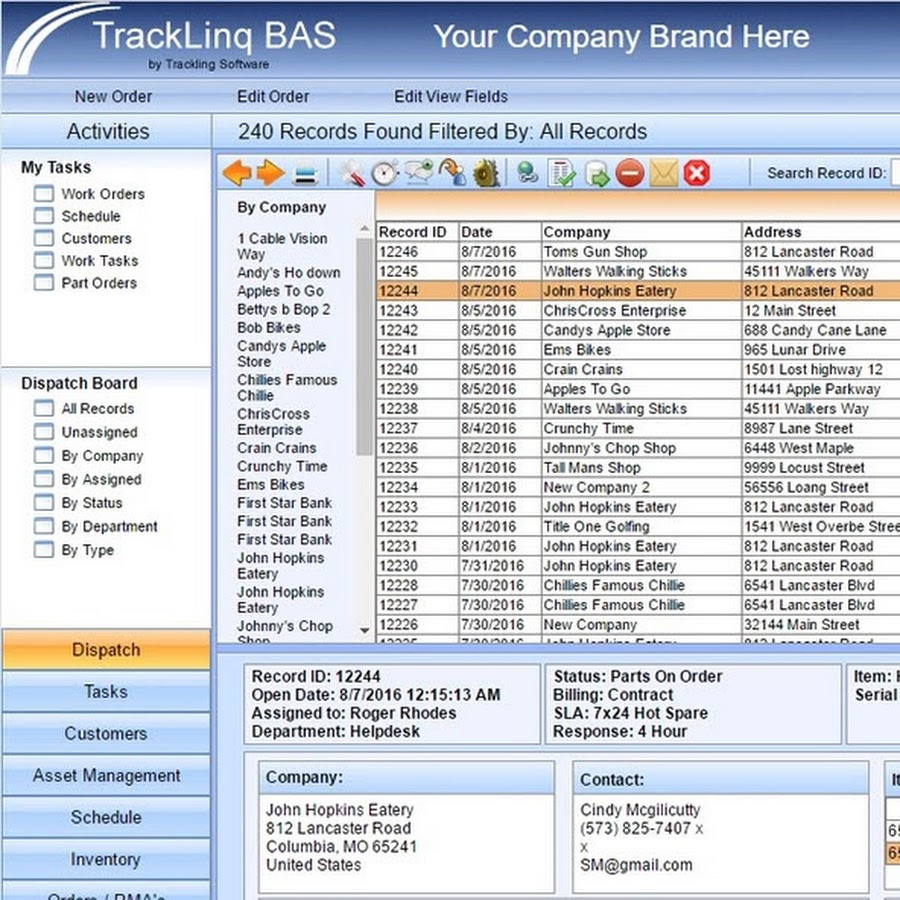
Task: Open the Edit Order menu item
Action: click(x=273, y=96)
